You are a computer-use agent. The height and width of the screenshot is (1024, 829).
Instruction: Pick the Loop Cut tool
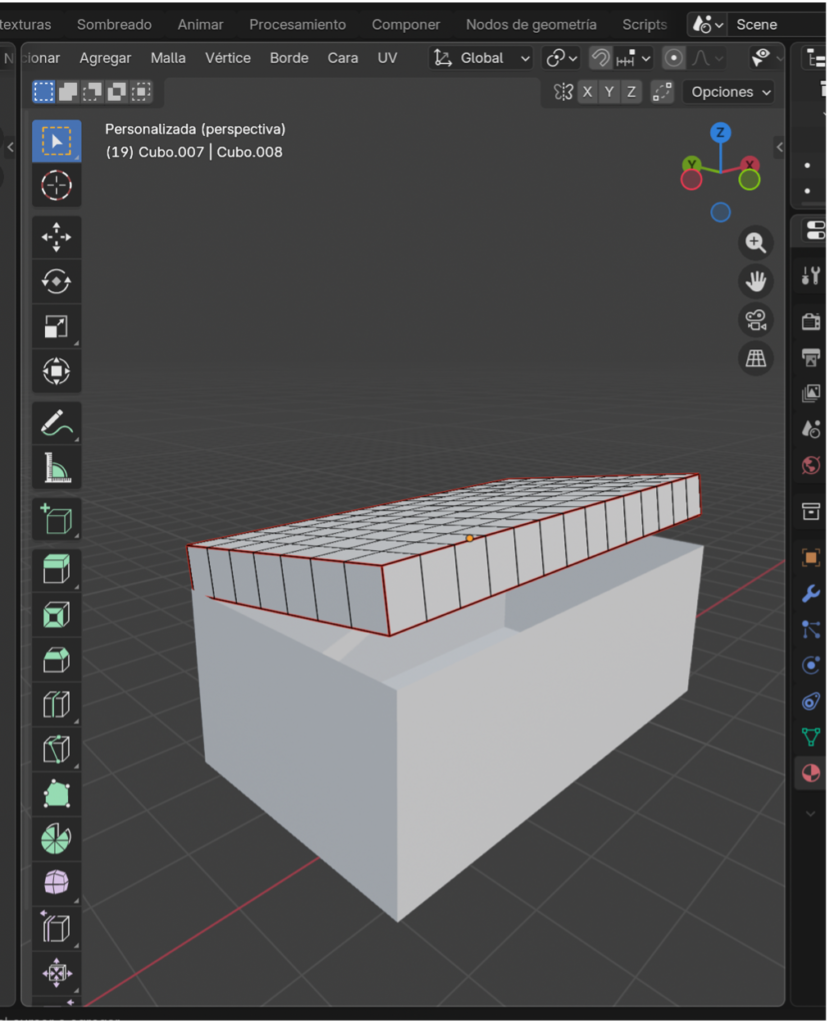(x=56, y=705)
